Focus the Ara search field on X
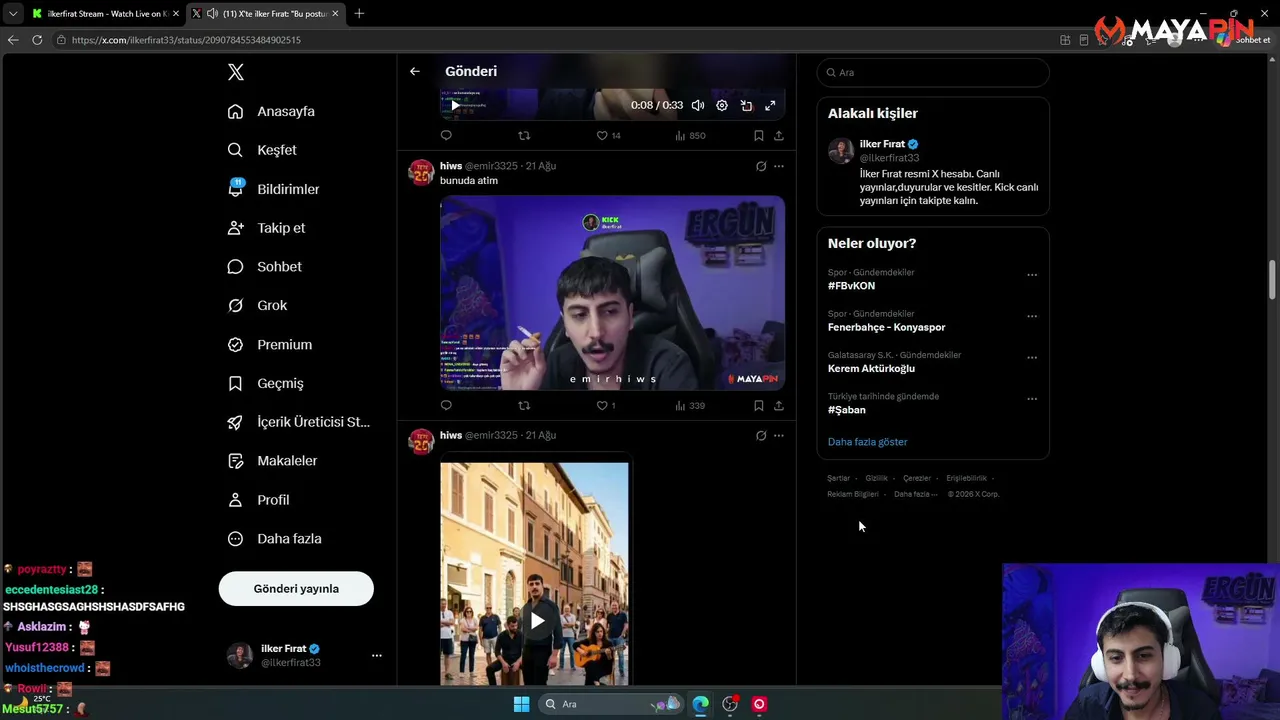This screenshot has width=1280, height=720. click(933, 72)
